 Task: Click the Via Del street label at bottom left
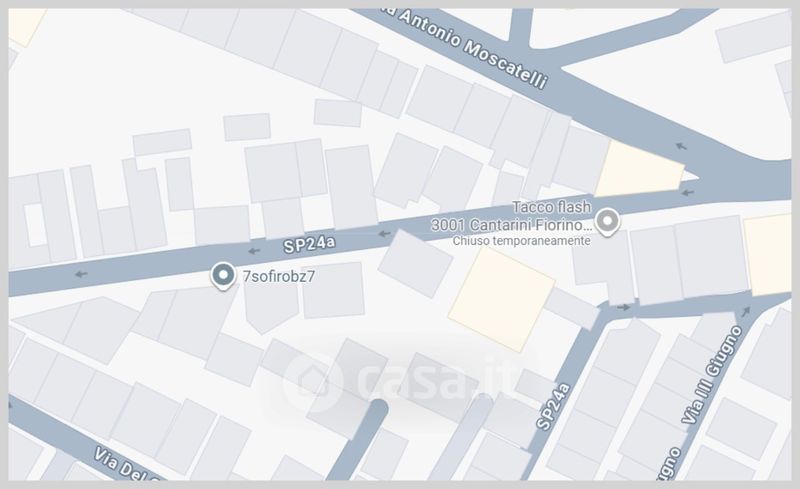coord(130,464)
